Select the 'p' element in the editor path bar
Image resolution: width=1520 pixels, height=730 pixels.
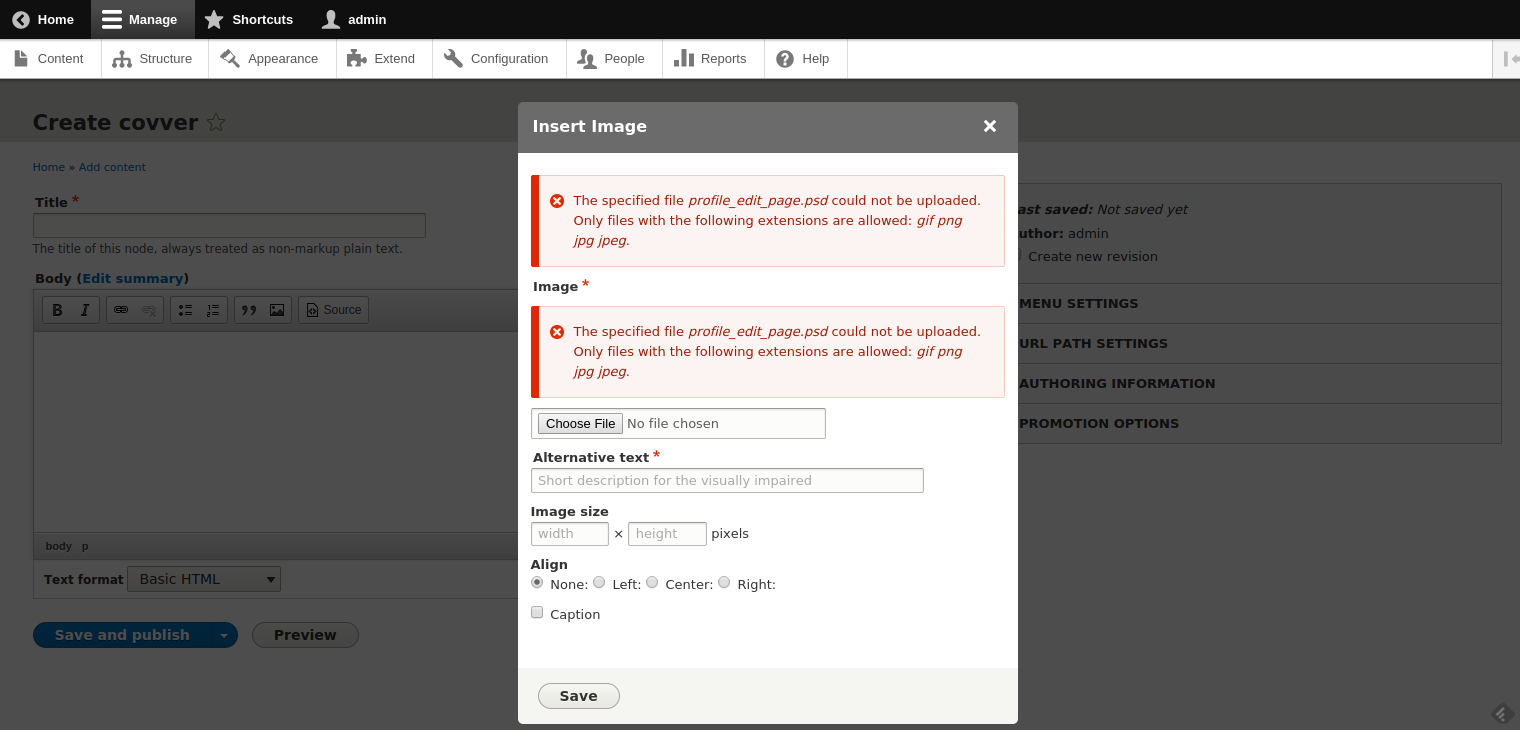(x=85, y=546)
